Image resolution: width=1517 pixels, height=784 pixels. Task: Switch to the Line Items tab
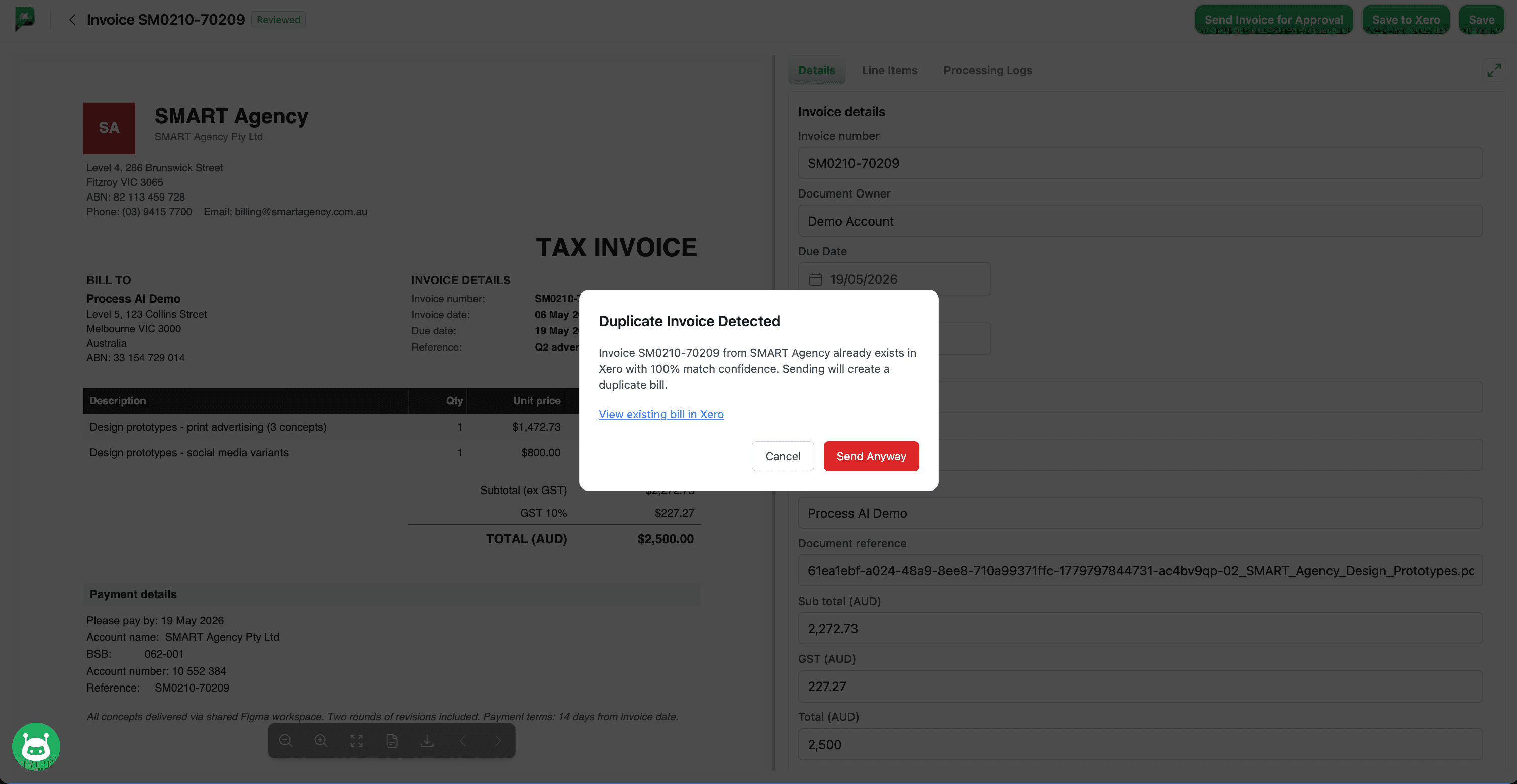pos(889,70)
